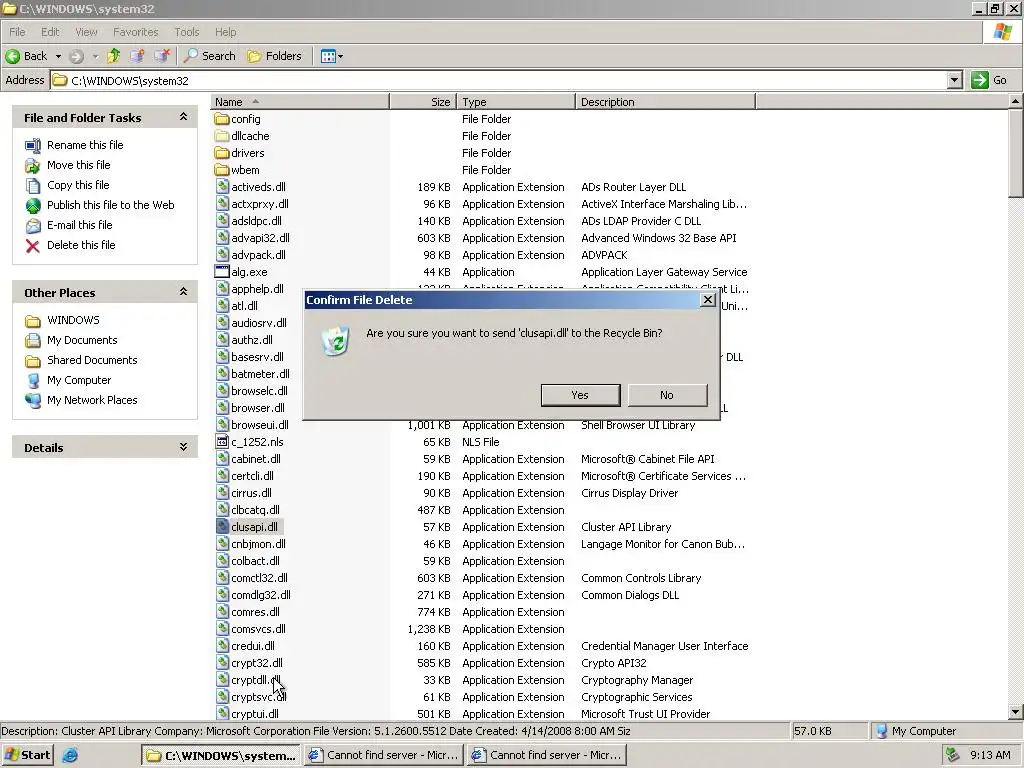
Task: Click the Forward arrow toolbar icon
Action: (x=76, y=56)
